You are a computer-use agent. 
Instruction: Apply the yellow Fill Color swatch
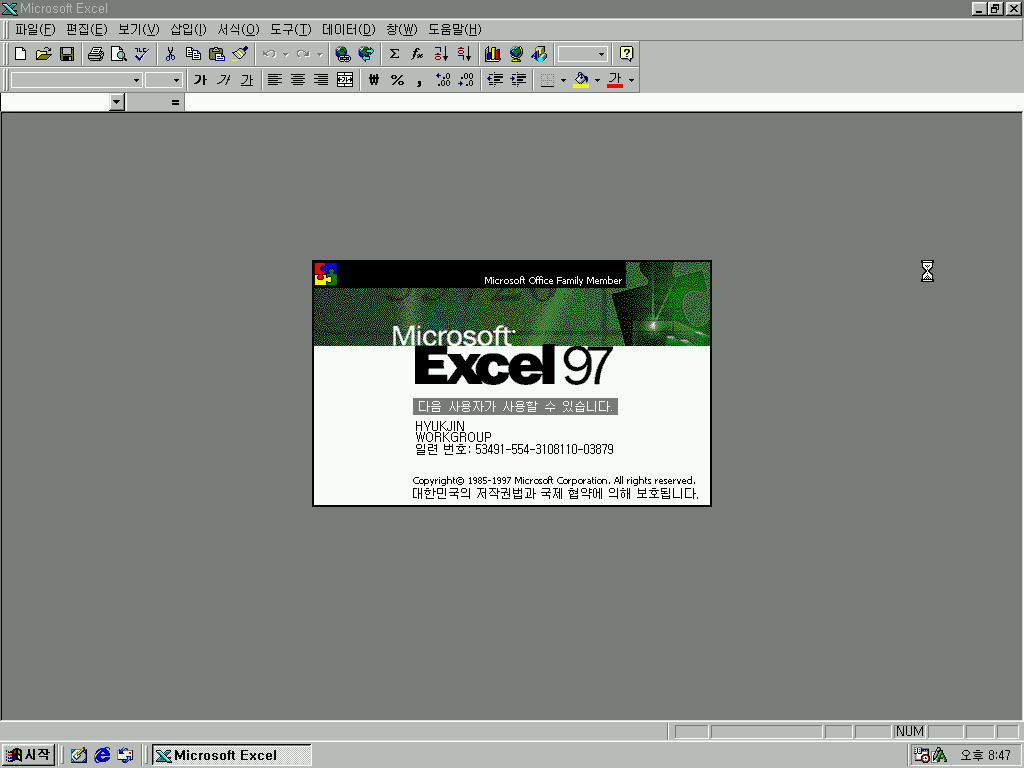click(x=581, y=80)
